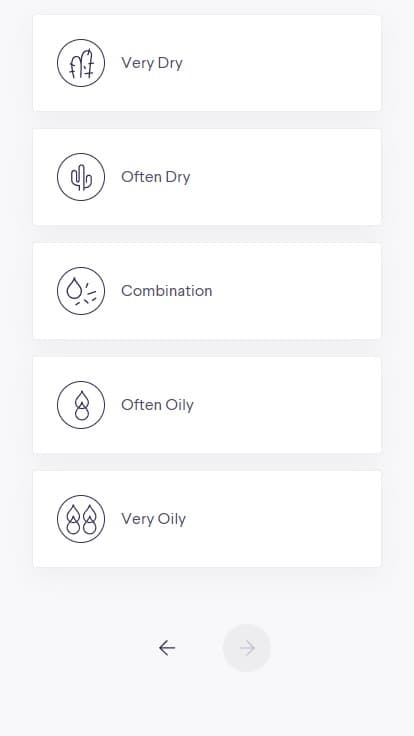Click the stacked droplets Often Oily icon

pos(81,405)
